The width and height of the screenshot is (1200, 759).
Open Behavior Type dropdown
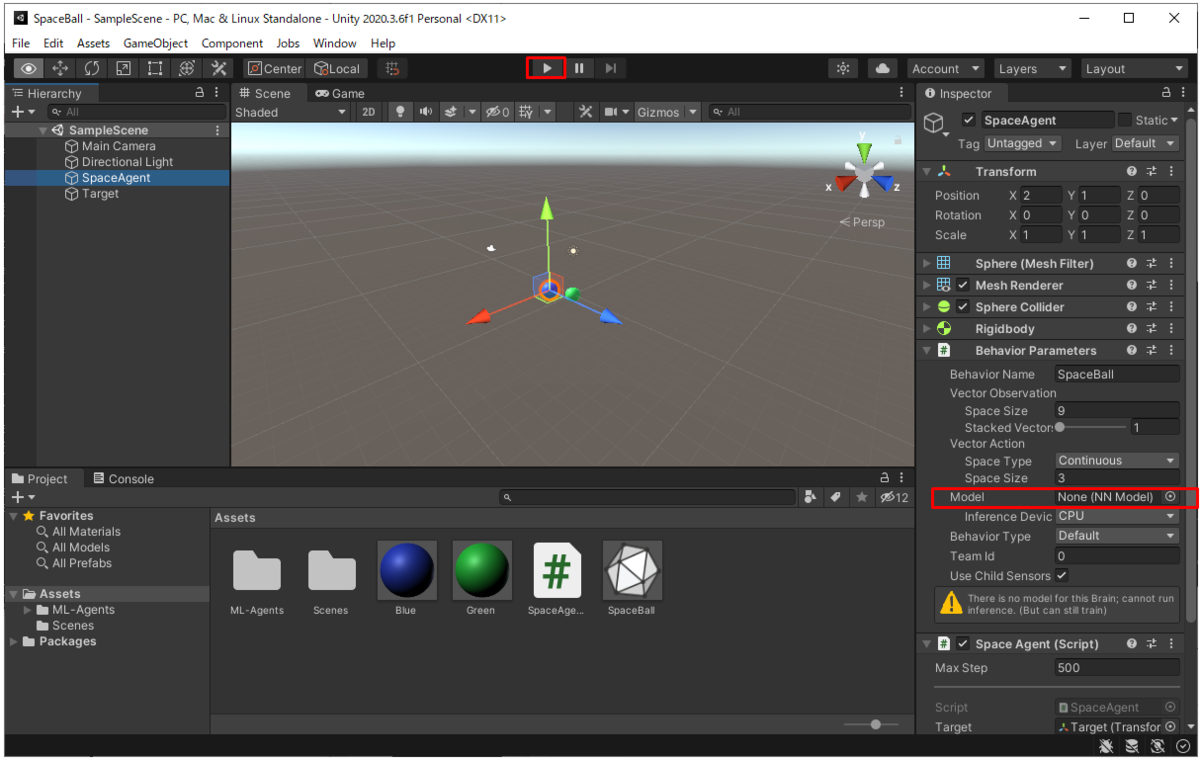click(1117, 536)
